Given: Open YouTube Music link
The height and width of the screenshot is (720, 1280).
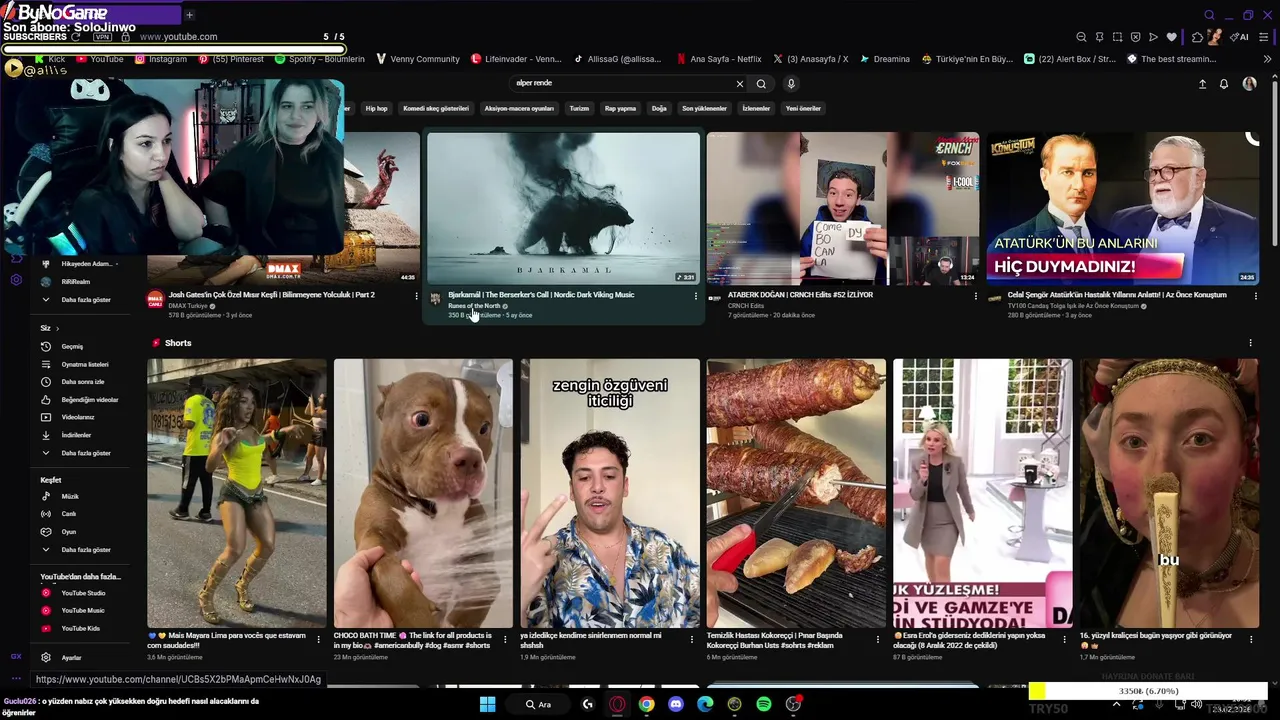Looking at the screenshot, I should point(83,610).
